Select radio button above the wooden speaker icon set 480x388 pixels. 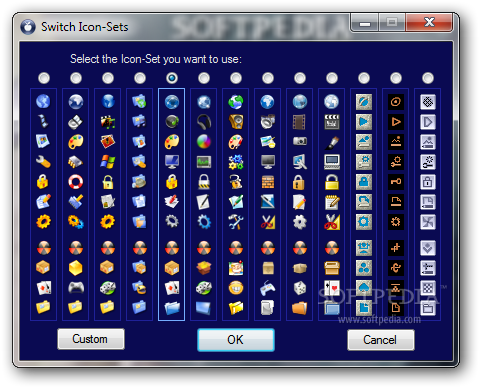pos(236,78)
